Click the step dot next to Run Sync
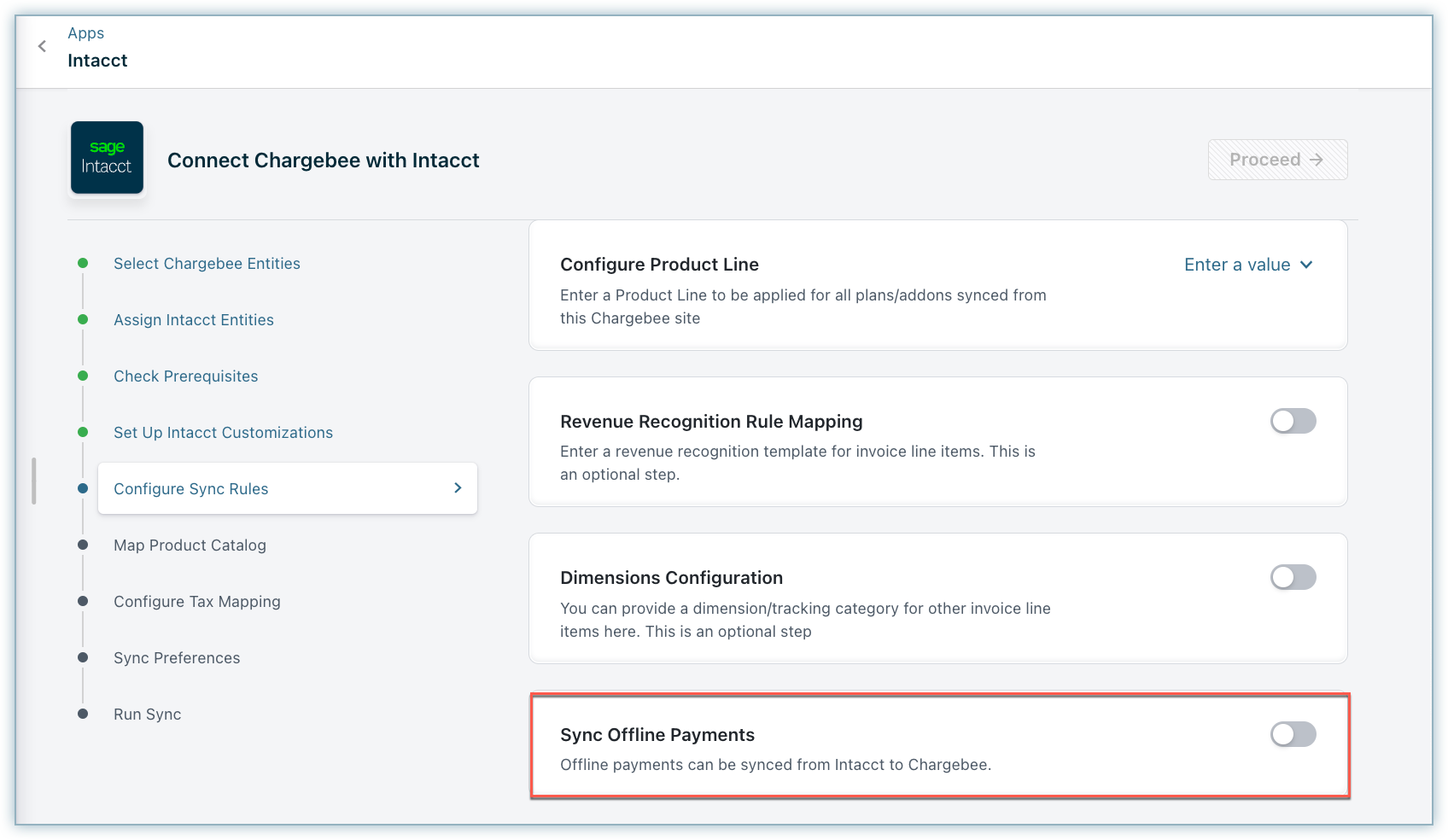 click(x=83, y=714)
